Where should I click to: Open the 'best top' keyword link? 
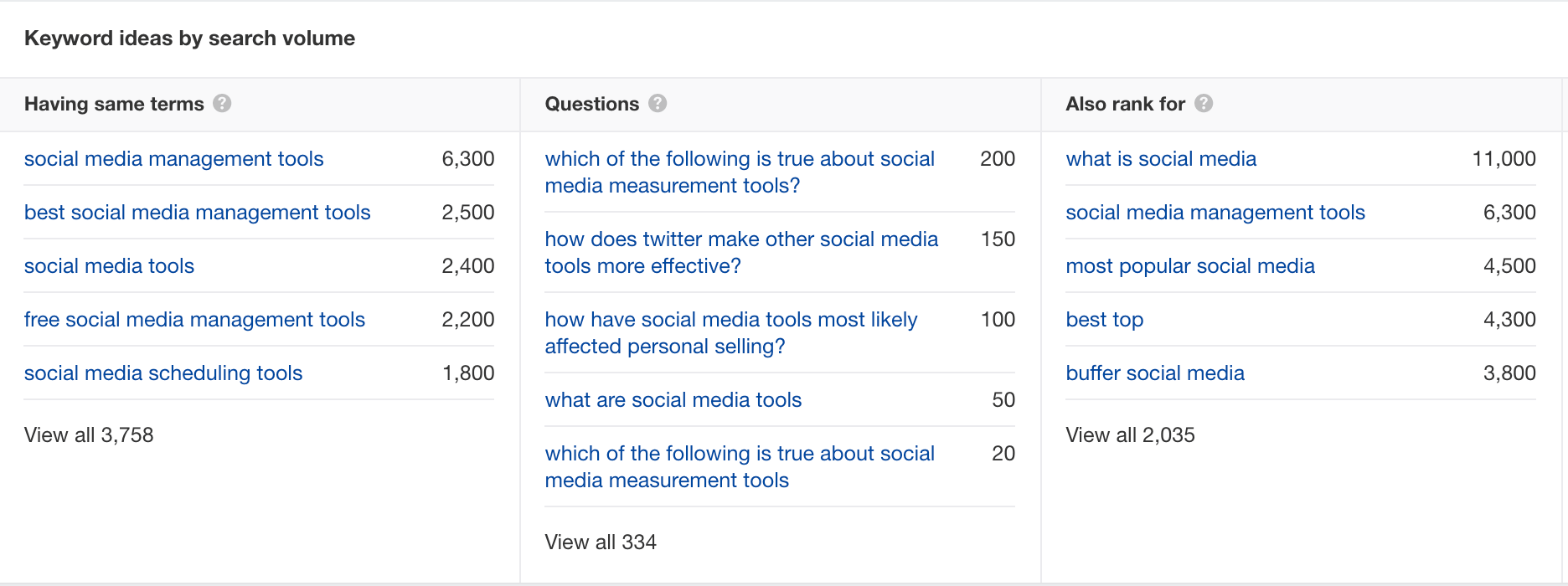click(1104, 320)
